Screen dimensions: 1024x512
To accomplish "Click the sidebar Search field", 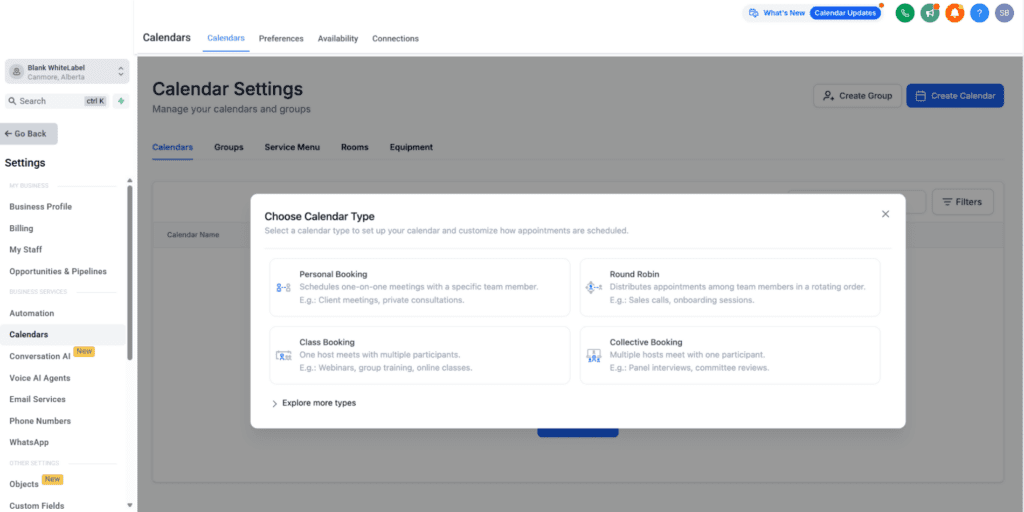I will click(57, 101).
